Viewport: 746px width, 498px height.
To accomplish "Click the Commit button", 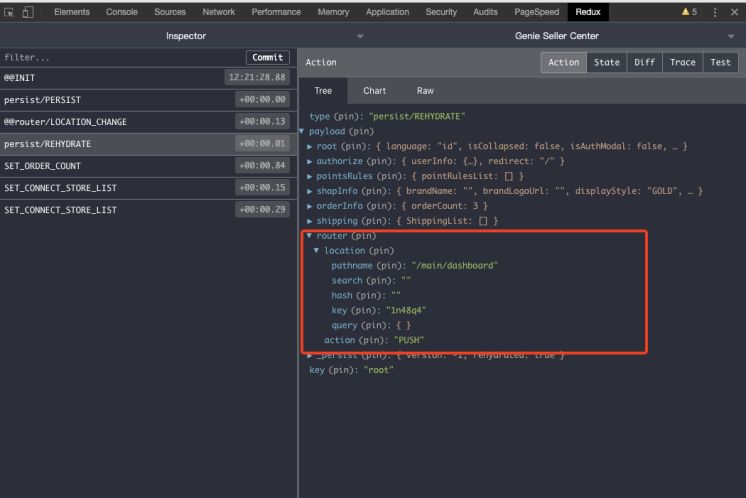I will (x=268, y=58).
